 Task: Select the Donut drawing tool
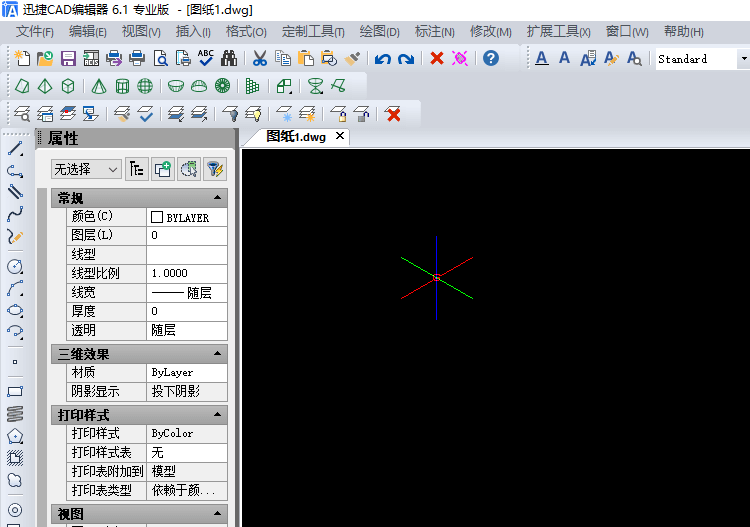tap(15, 510)
